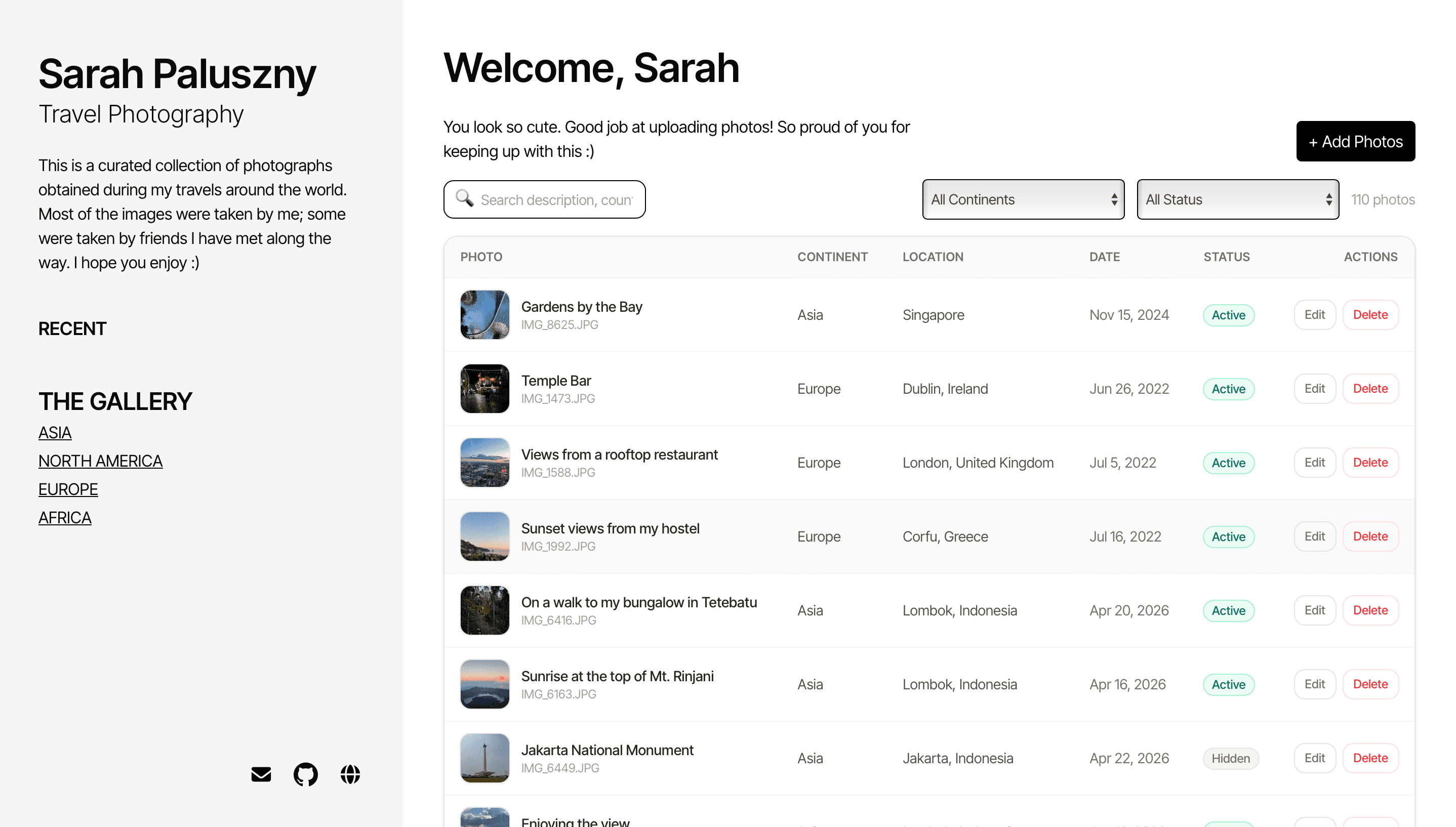The width and height of the screenshot is (1456, 827).
Task: Click the Active badge in the London row
Action: pos(1228,463)
